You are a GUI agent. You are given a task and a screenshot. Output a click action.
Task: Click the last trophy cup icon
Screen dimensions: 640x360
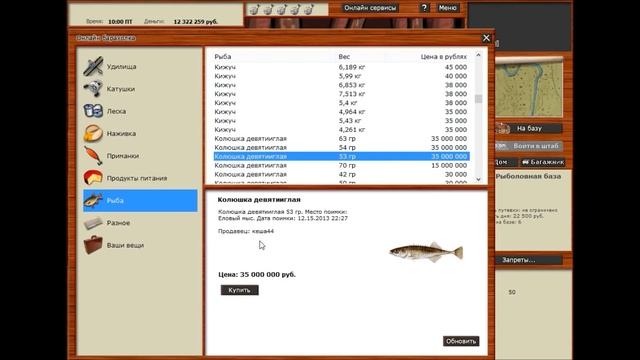point(309,9)
